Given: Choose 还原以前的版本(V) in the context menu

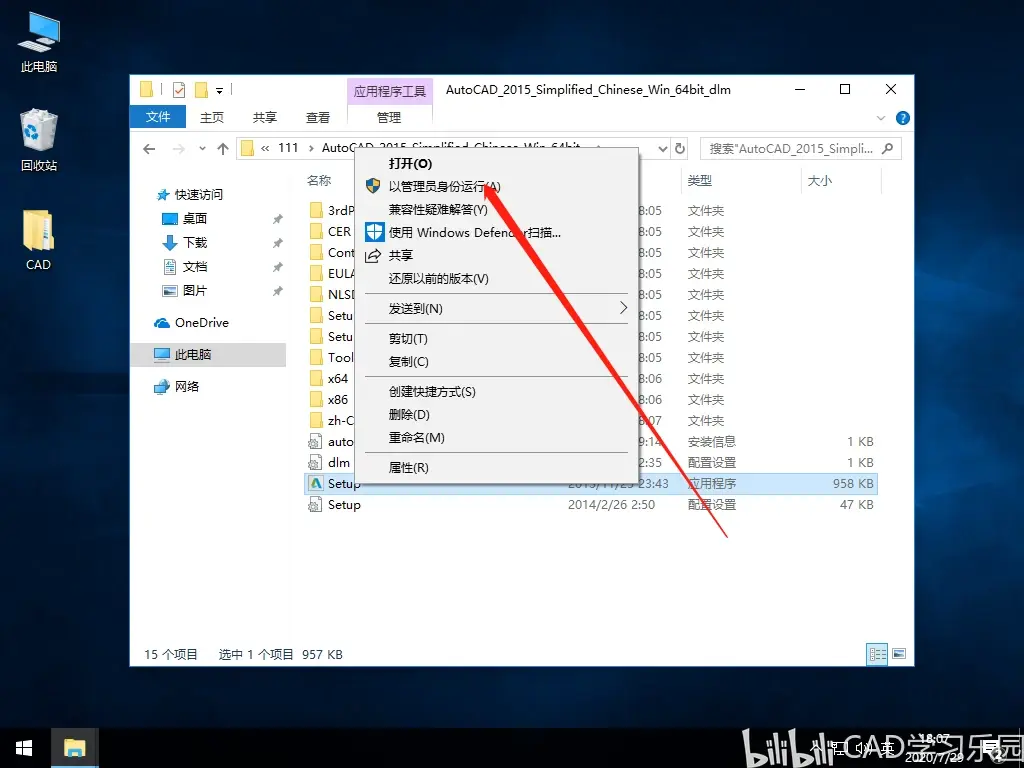Looking at the screenshot, I should (496, 279).
